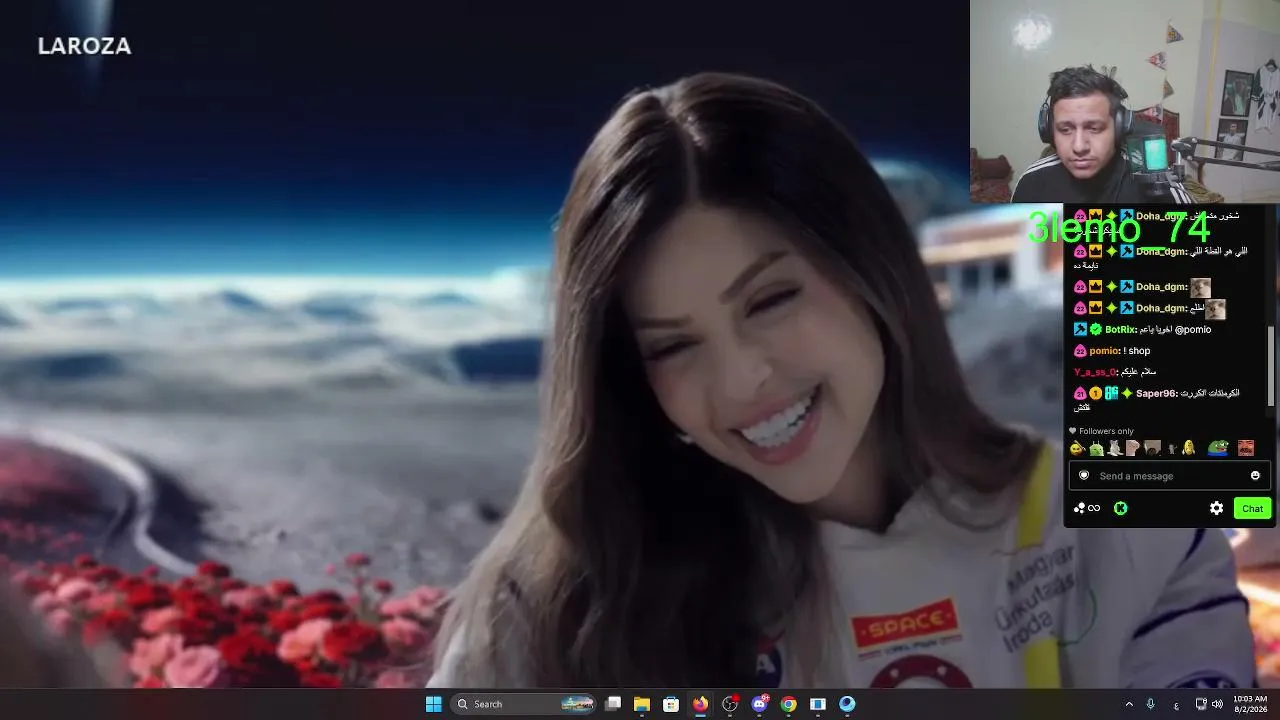Screen dimensions: 1280x720
Task: Click the "Followers only" chat notice
Action: click(1101, 431)
